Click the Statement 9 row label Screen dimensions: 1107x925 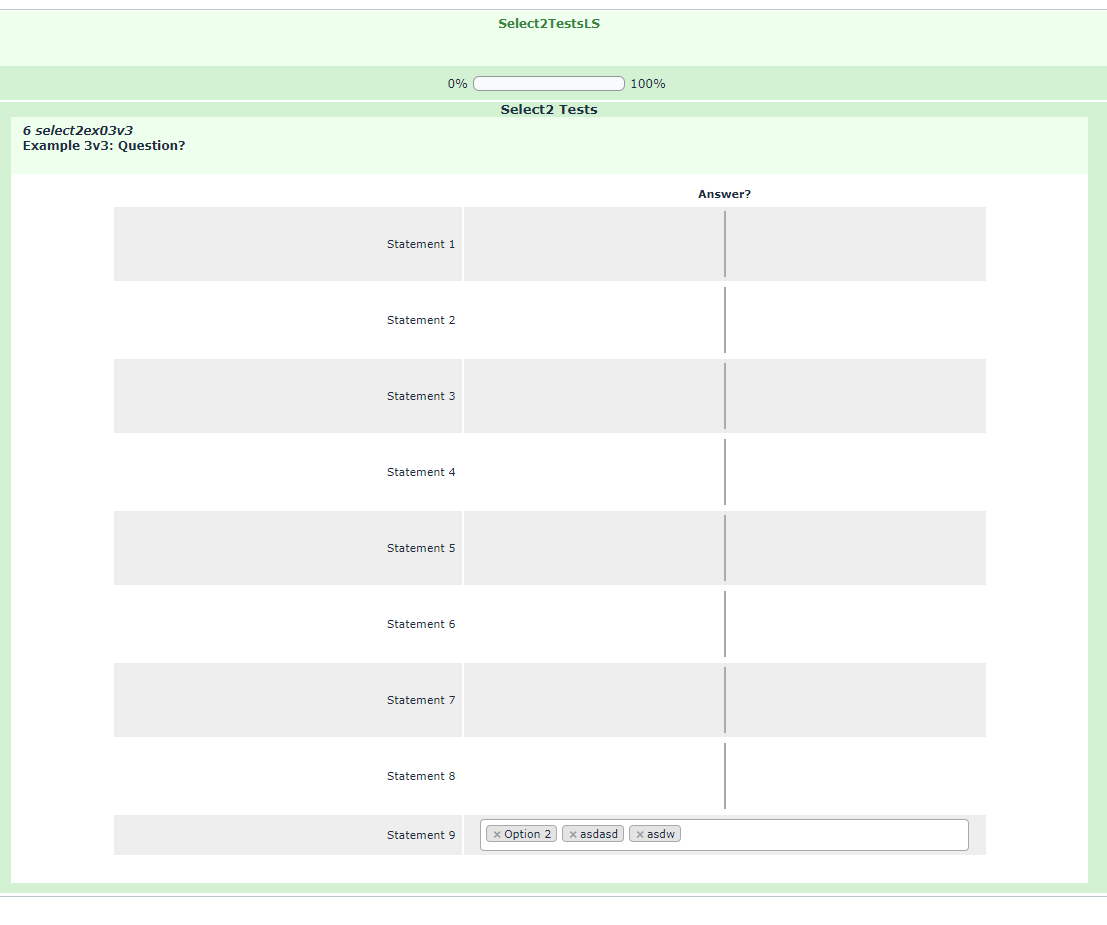(x=421, y=835)
